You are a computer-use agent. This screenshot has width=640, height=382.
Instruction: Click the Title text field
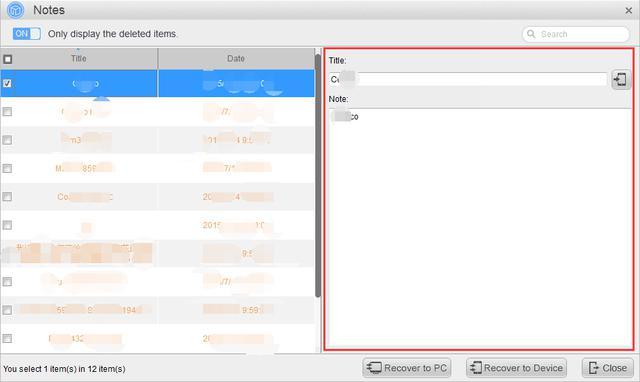(468, 79)
